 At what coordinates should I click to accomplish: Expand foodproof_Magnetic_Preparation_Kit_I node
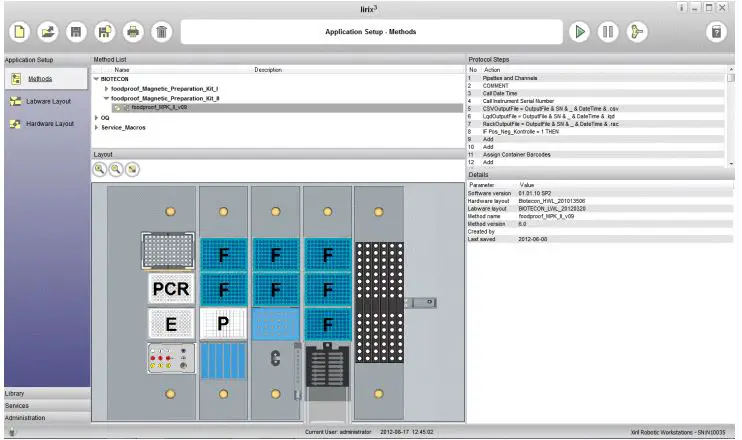[106, 89]
